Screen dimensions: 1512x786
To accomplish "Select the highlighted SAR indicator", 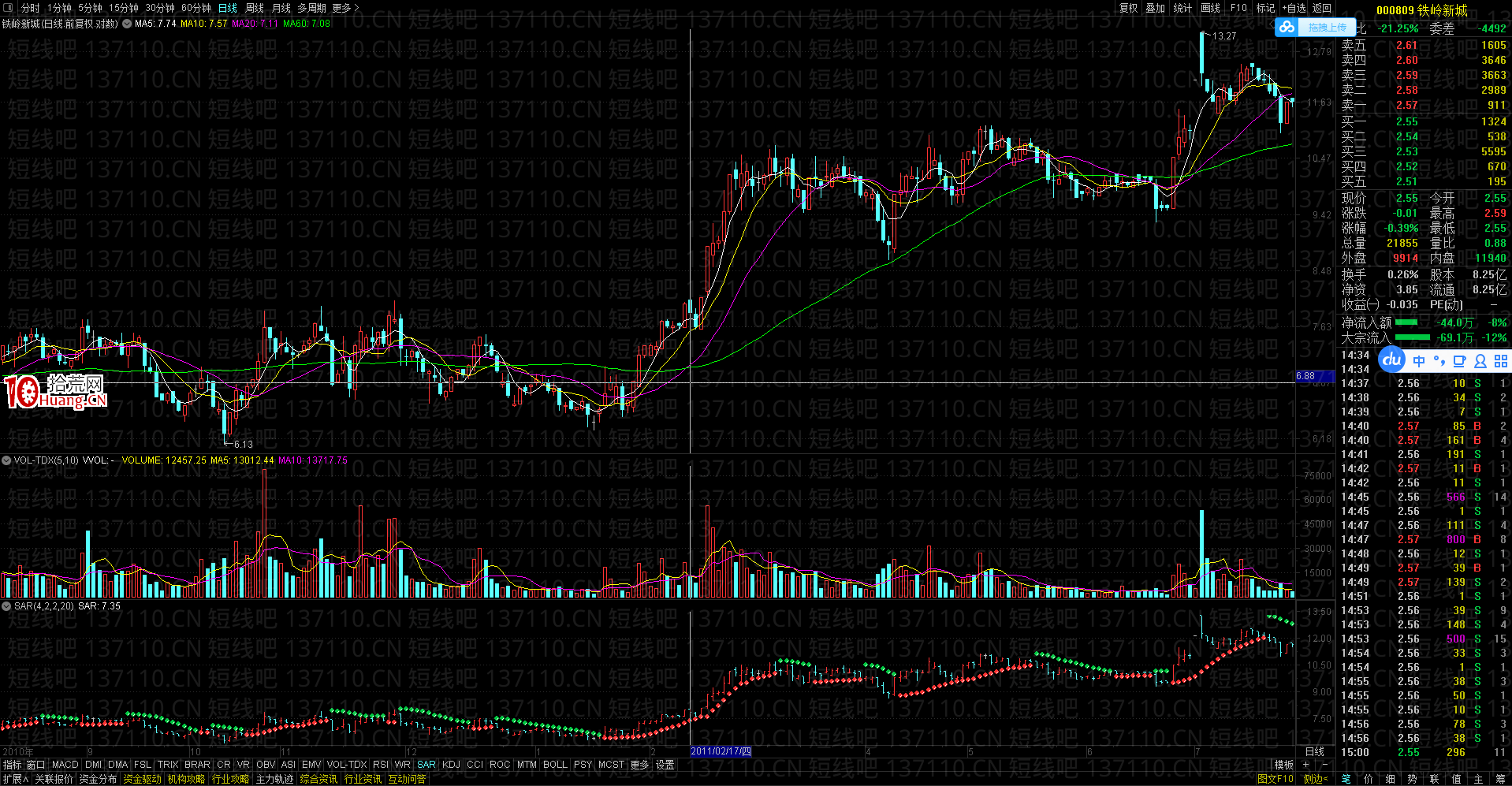I will click(426, 765).
